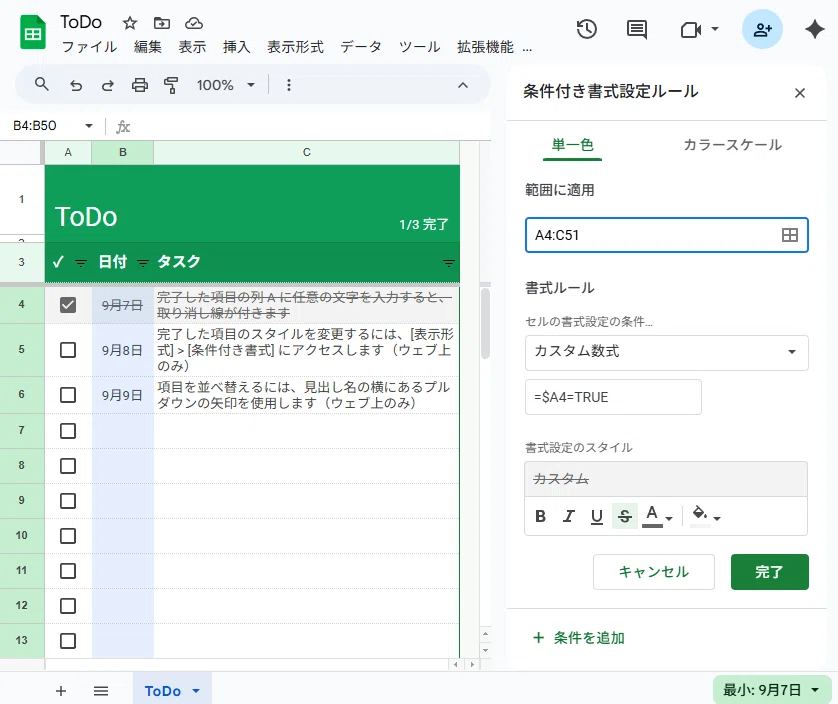This screenshot has width=838, height=704.
Task: Open the name box range dropdown
Action: (89, 126)
